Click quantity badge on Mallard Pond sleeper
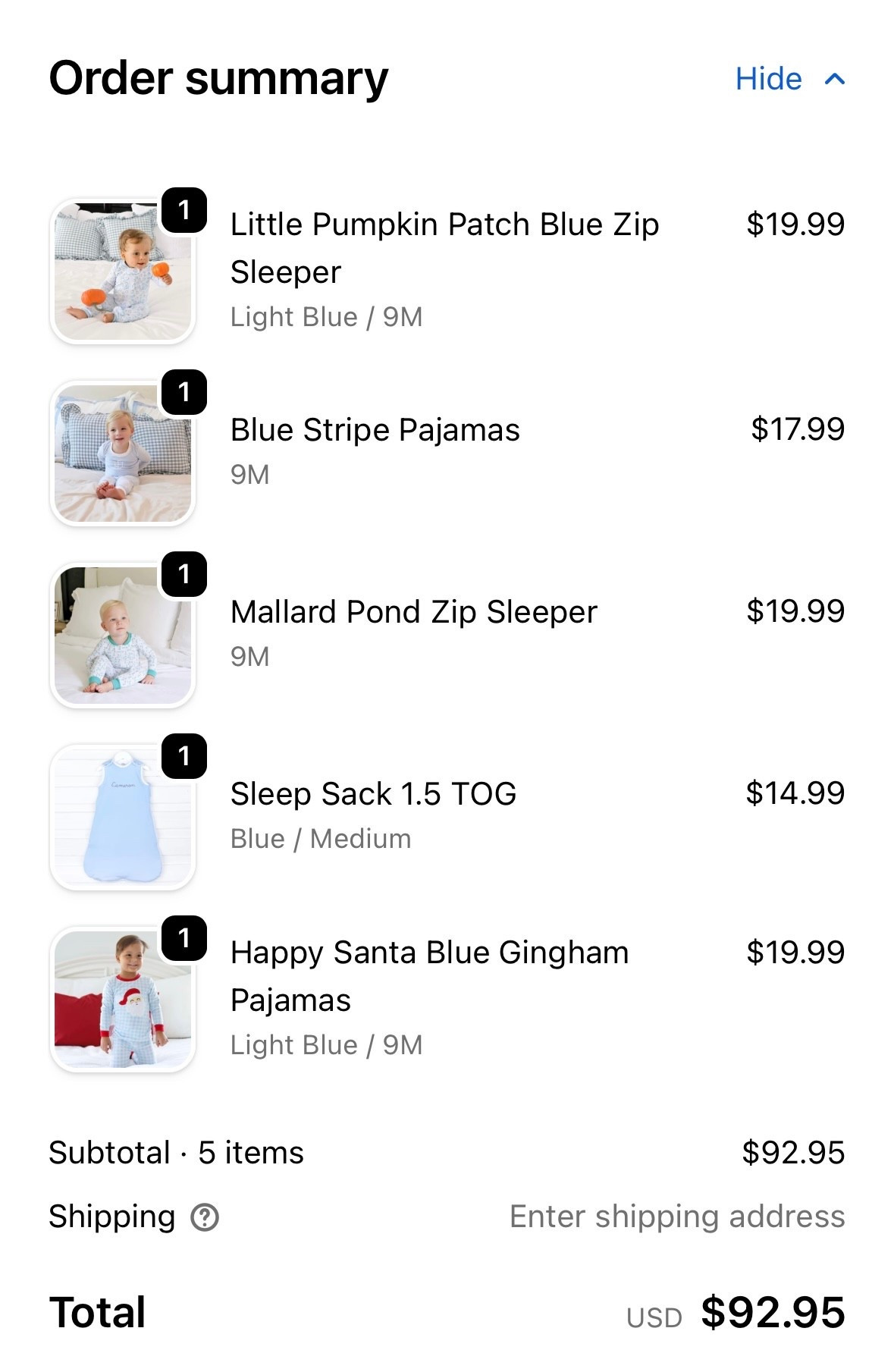This screenshot has width=894, height=1372. (184, 574)
